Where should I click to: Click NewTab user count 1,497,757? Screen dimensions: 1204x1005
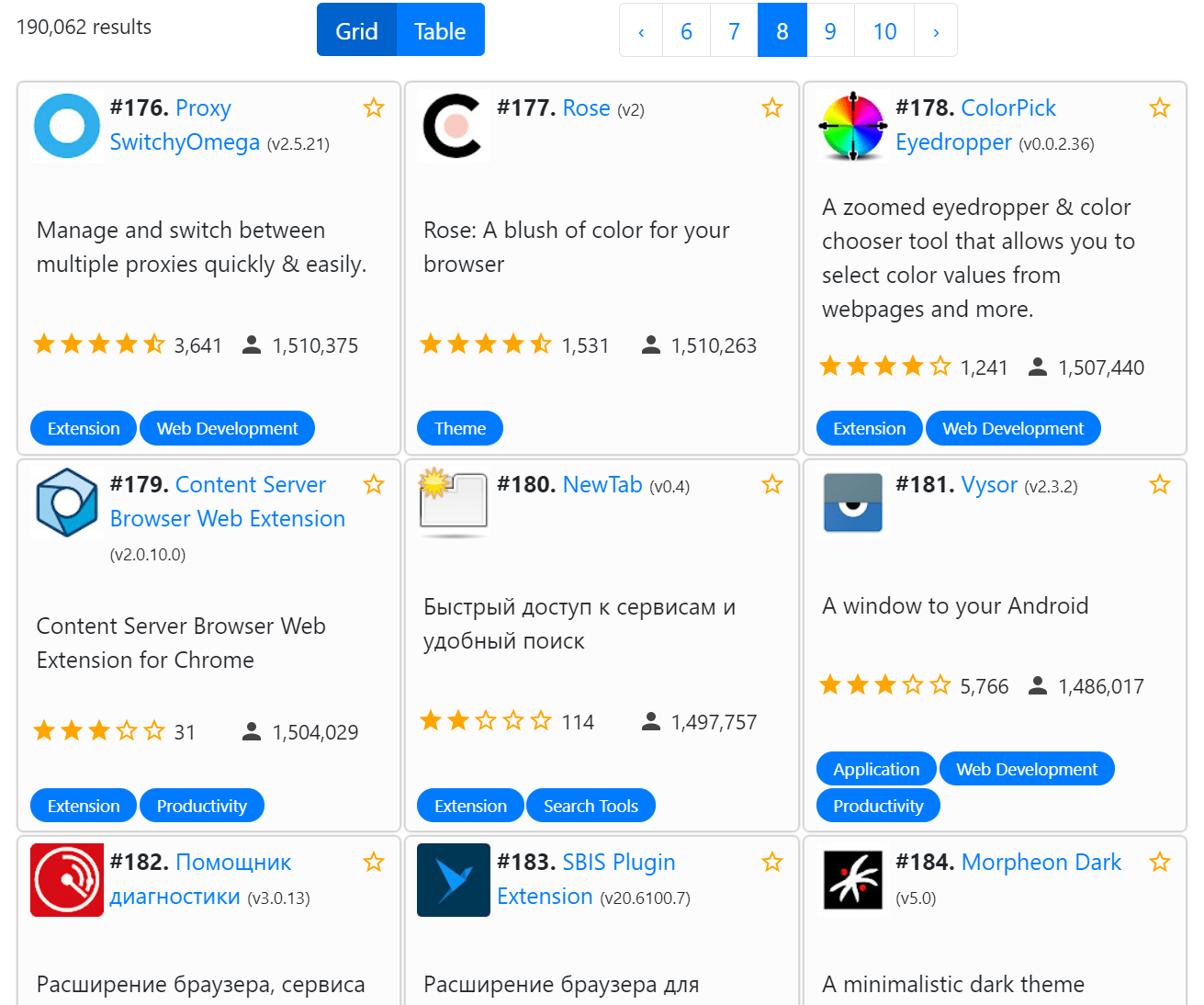699,722
